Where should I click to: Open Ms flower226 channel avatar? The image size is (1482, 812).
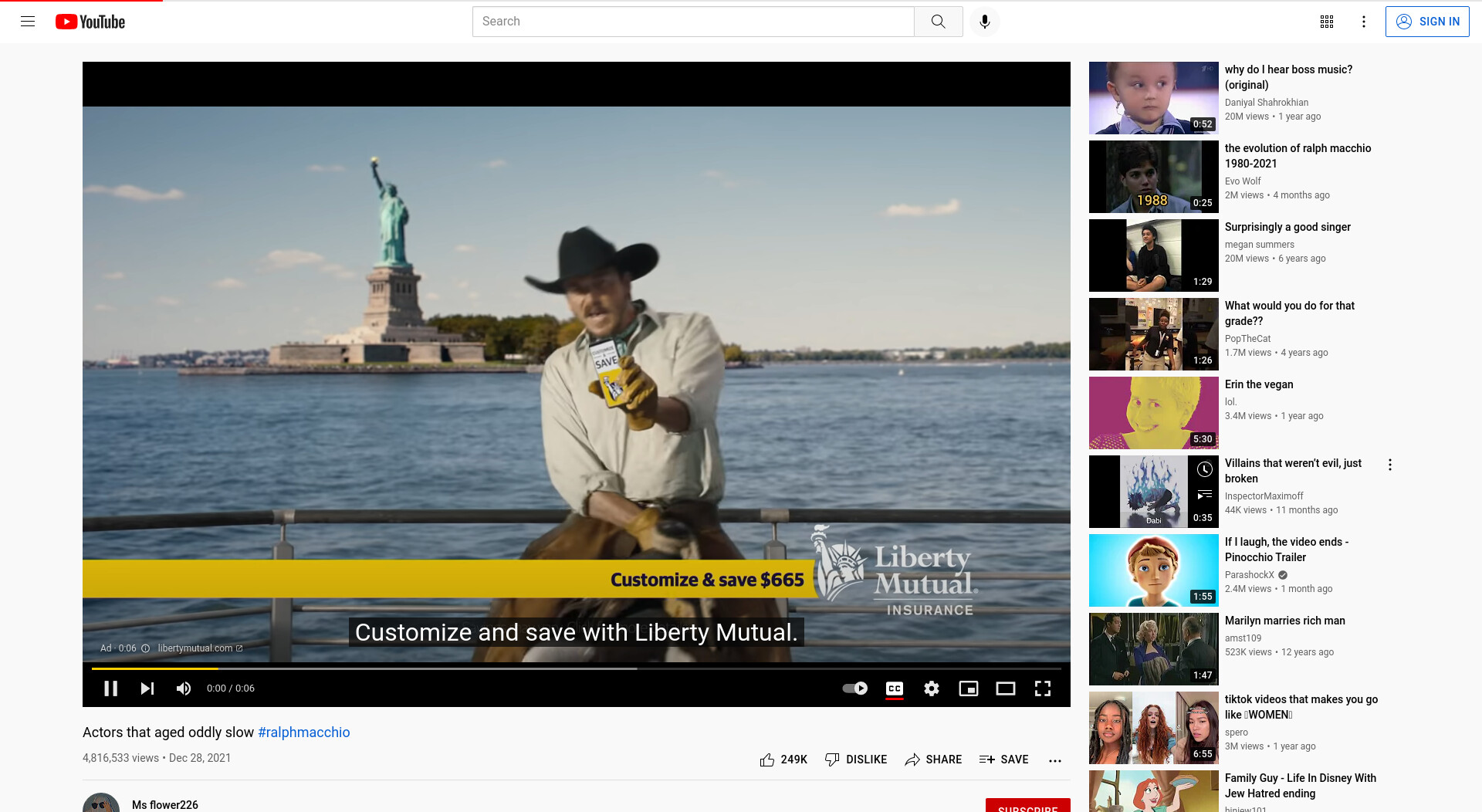(101, 803)
